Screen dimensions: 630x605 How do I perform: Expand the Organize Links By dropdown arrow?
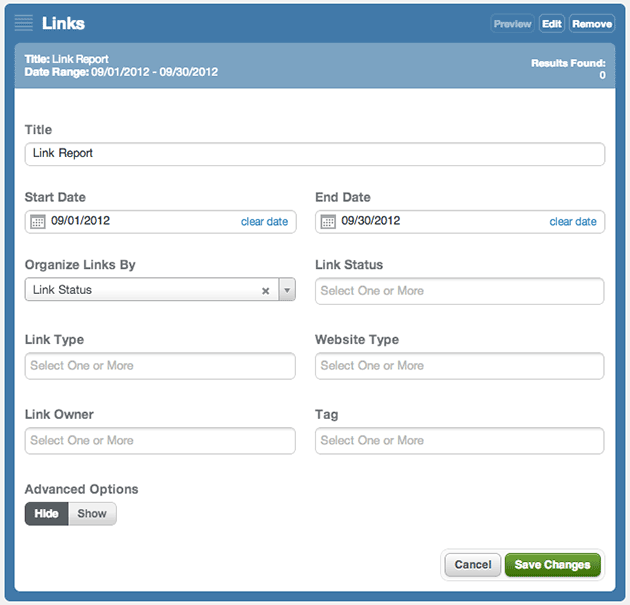[x=287, y=290]
